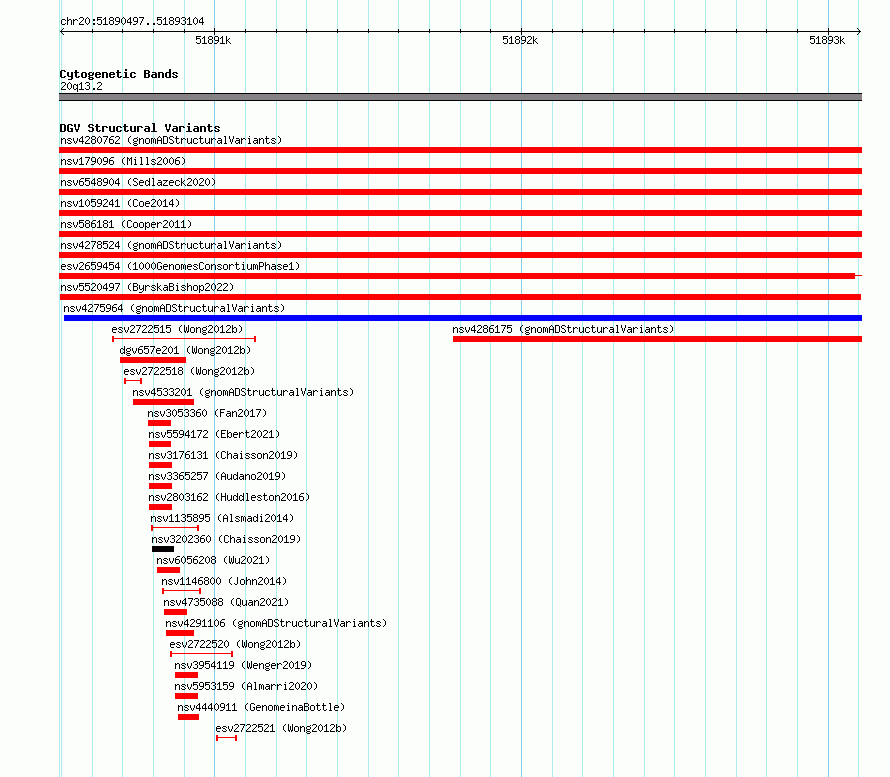
Task: Click nsv2803162 Huddleston2016 label
Action: (x=229, y=497)
